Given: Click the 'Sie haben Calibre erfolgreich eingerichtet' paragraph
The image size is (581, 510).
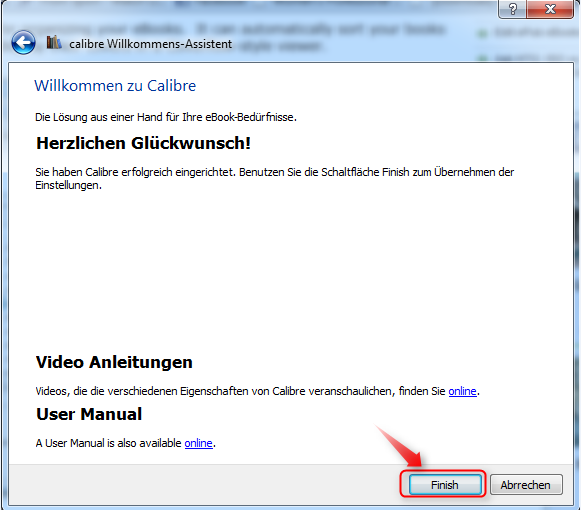Looking at the screenshot, I should pos(274,178).
